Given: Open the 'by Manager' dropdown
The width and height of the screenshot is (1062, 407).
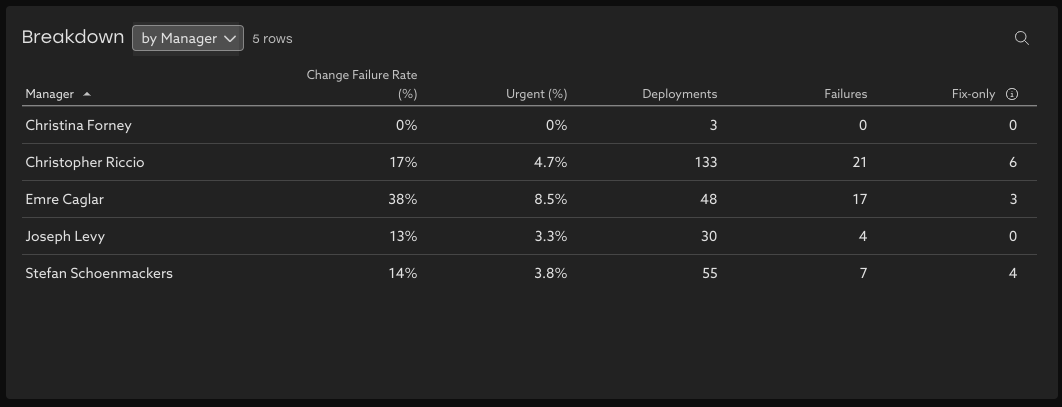Looking at the screenshot, I should [x=188, y=38].
